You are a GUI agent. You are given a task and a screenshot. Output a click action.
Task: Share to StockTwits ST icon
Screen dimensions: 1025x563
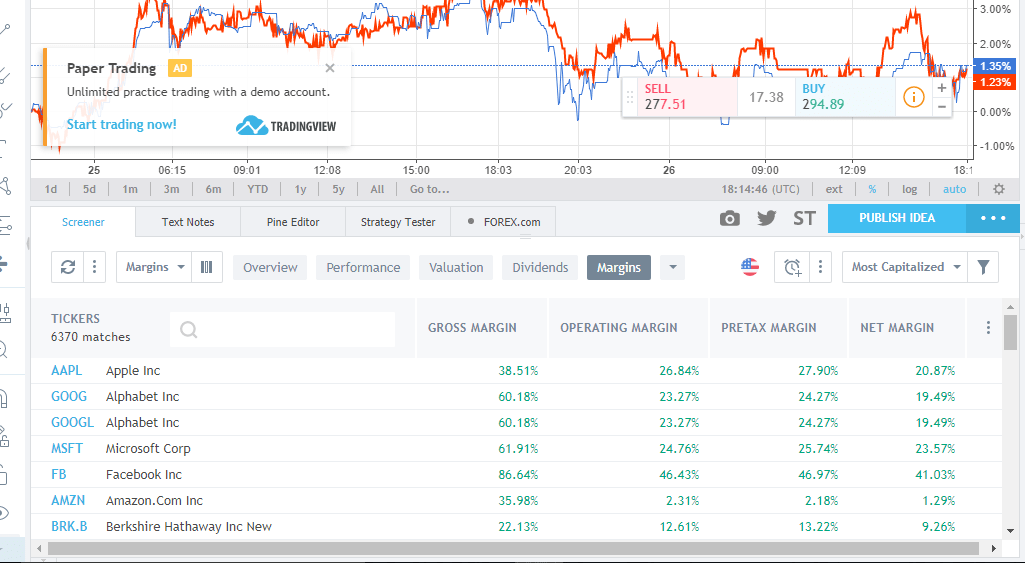tap(804, 218)
